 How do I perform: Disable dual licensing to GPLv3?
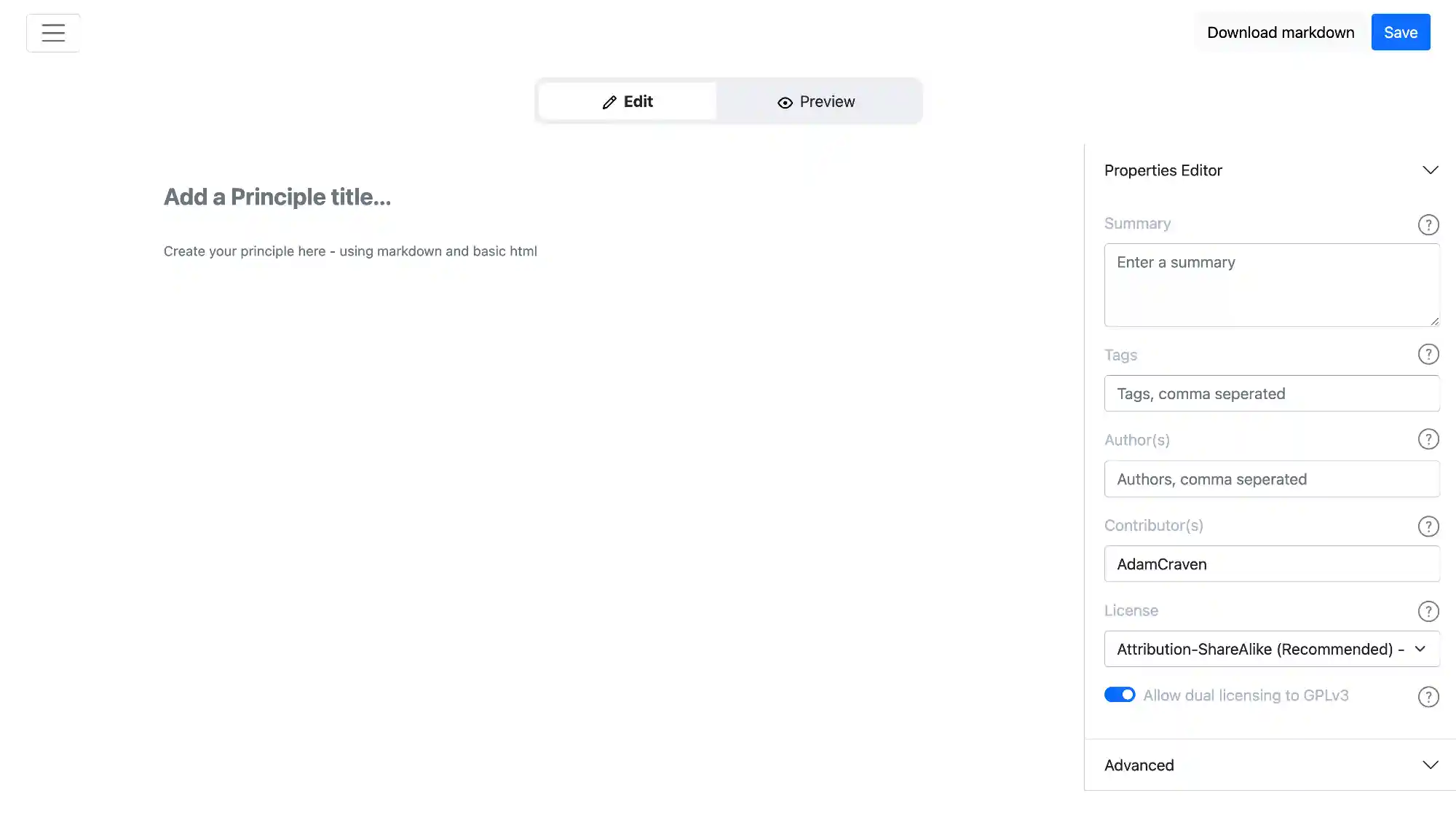(1119, 695)
